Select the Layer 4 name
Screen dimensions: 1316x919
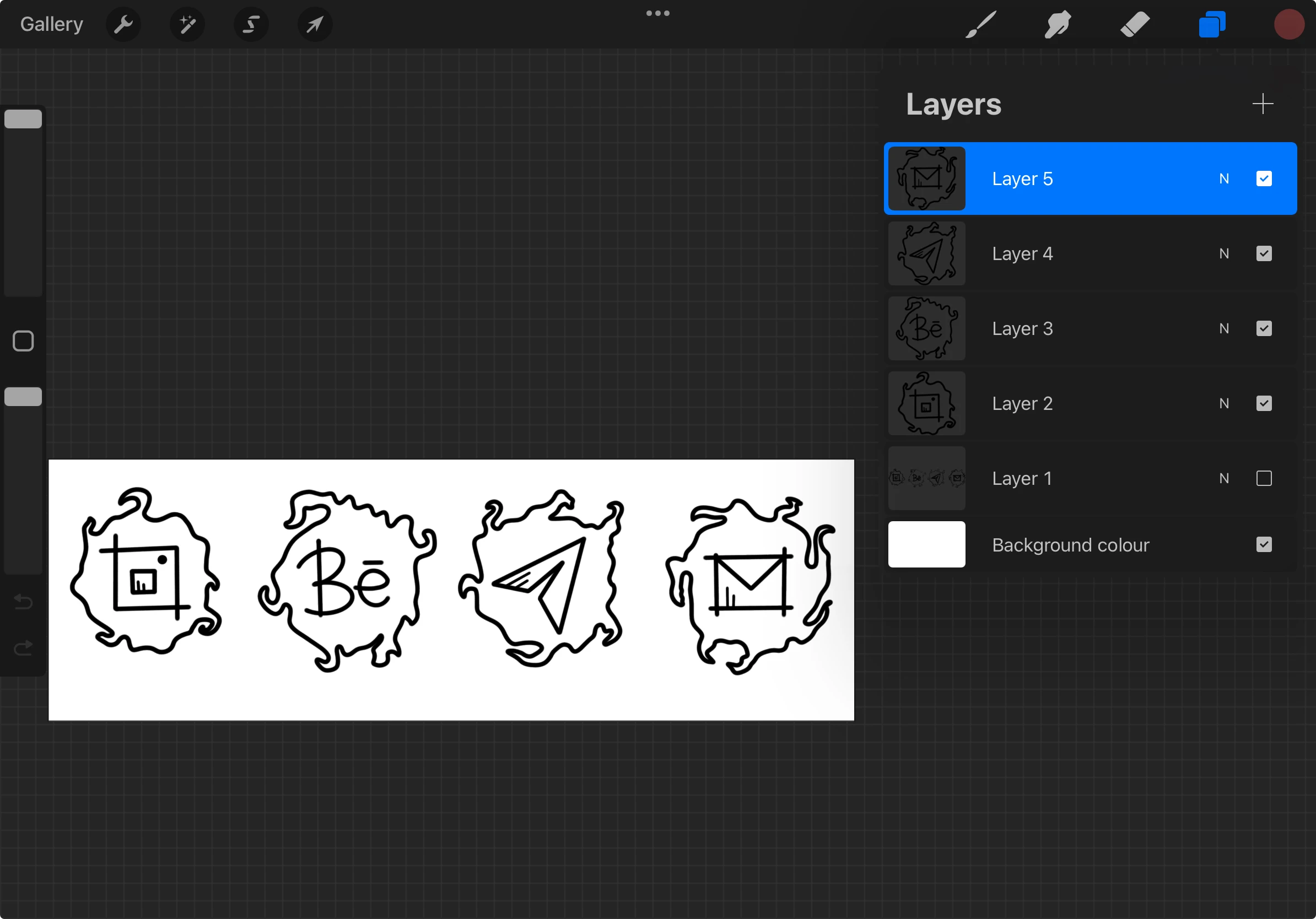pyautogui.click(x=1022, y=253)
